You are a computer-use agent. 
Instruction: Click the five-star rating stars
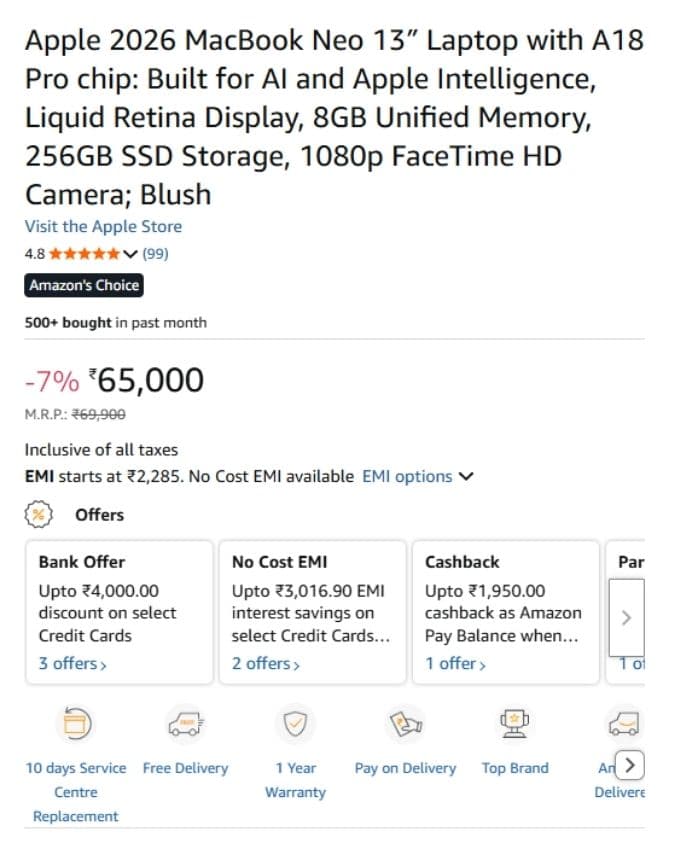pos(84,254)
